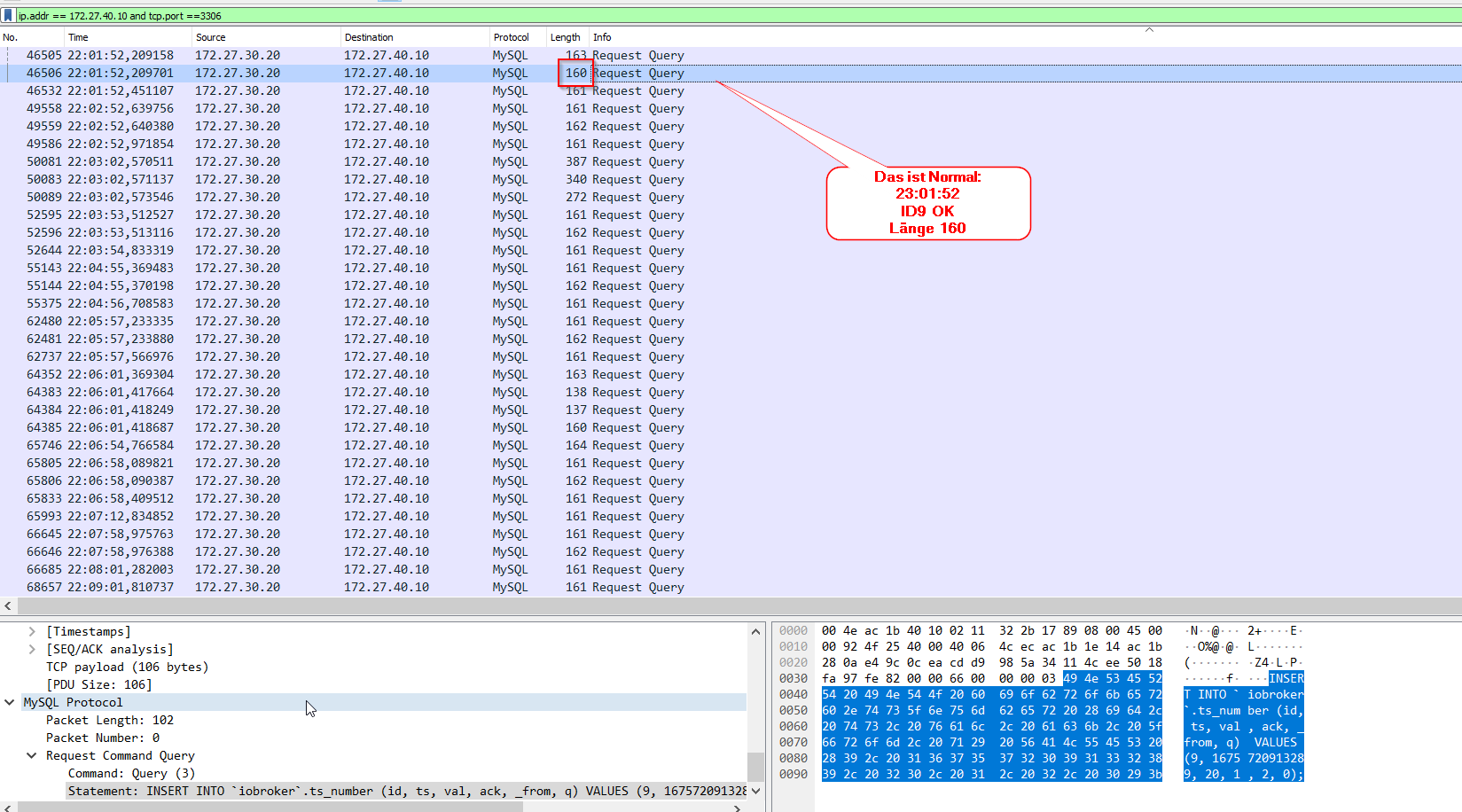Click the packet list horizontal scrollbar

(x=739, y=605)
